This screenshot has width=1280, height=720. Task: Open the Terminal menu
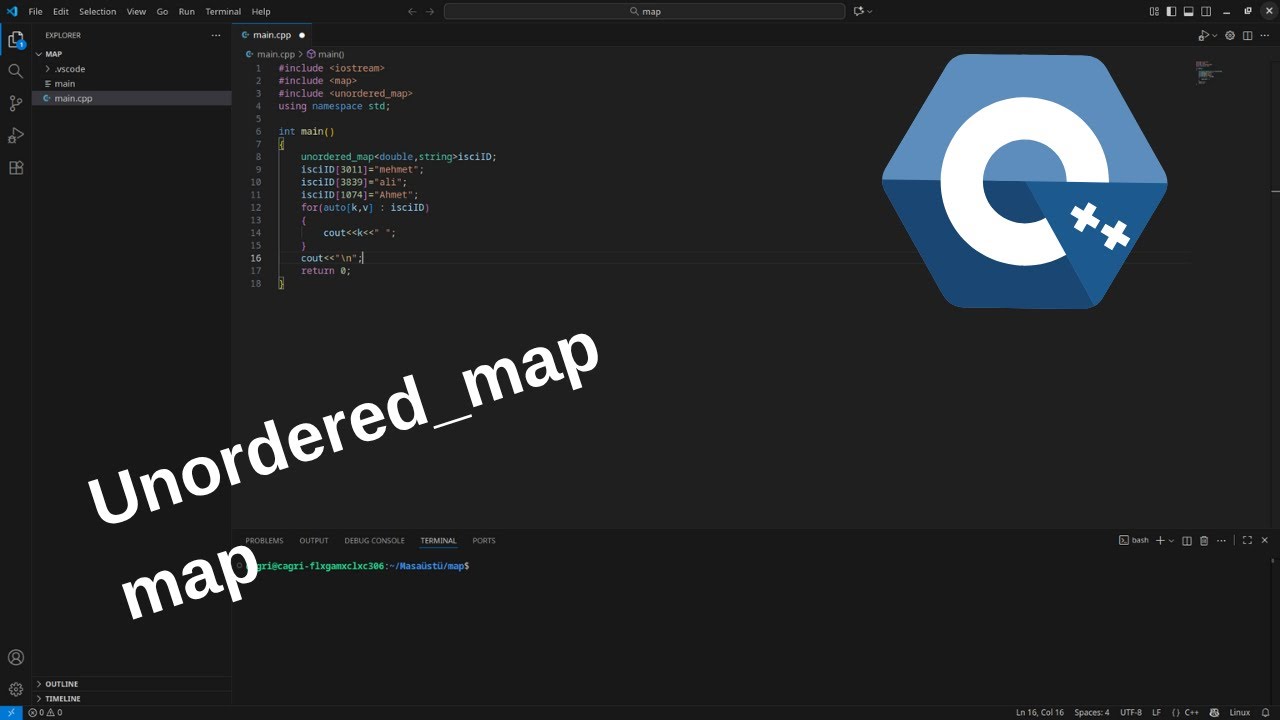click(223, 11)
